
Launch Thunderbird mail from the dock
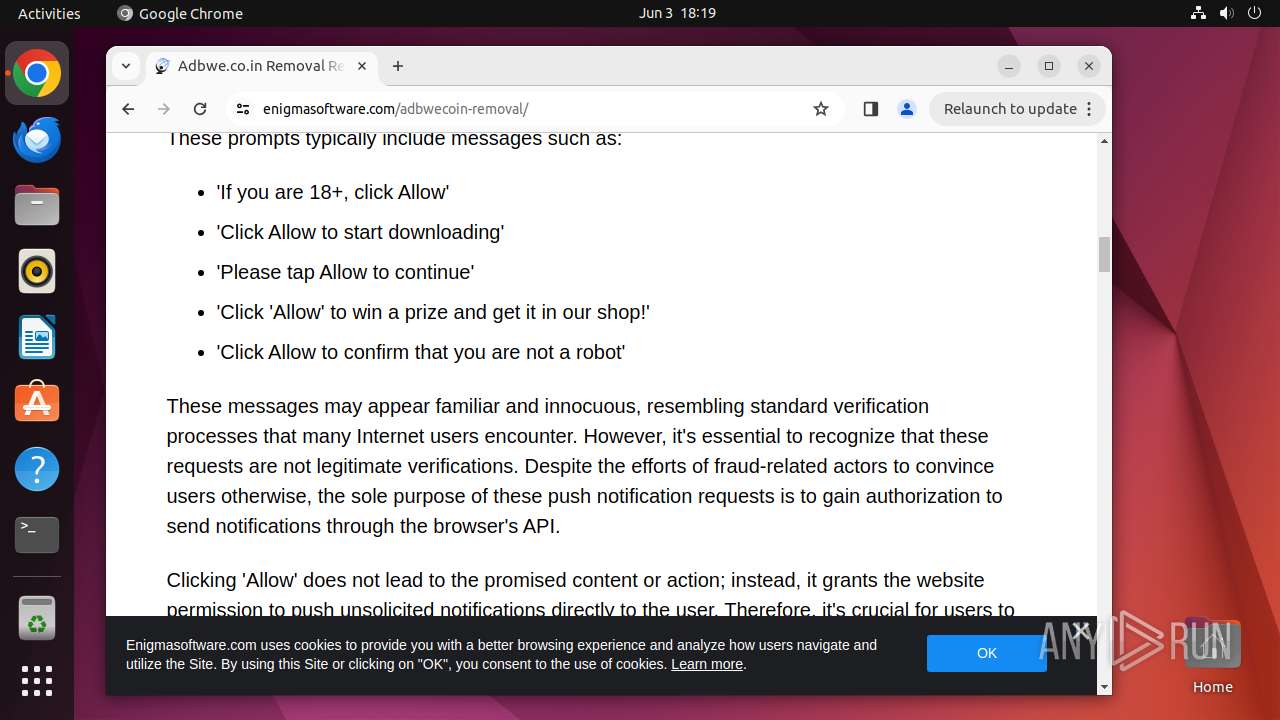(37, 139)
